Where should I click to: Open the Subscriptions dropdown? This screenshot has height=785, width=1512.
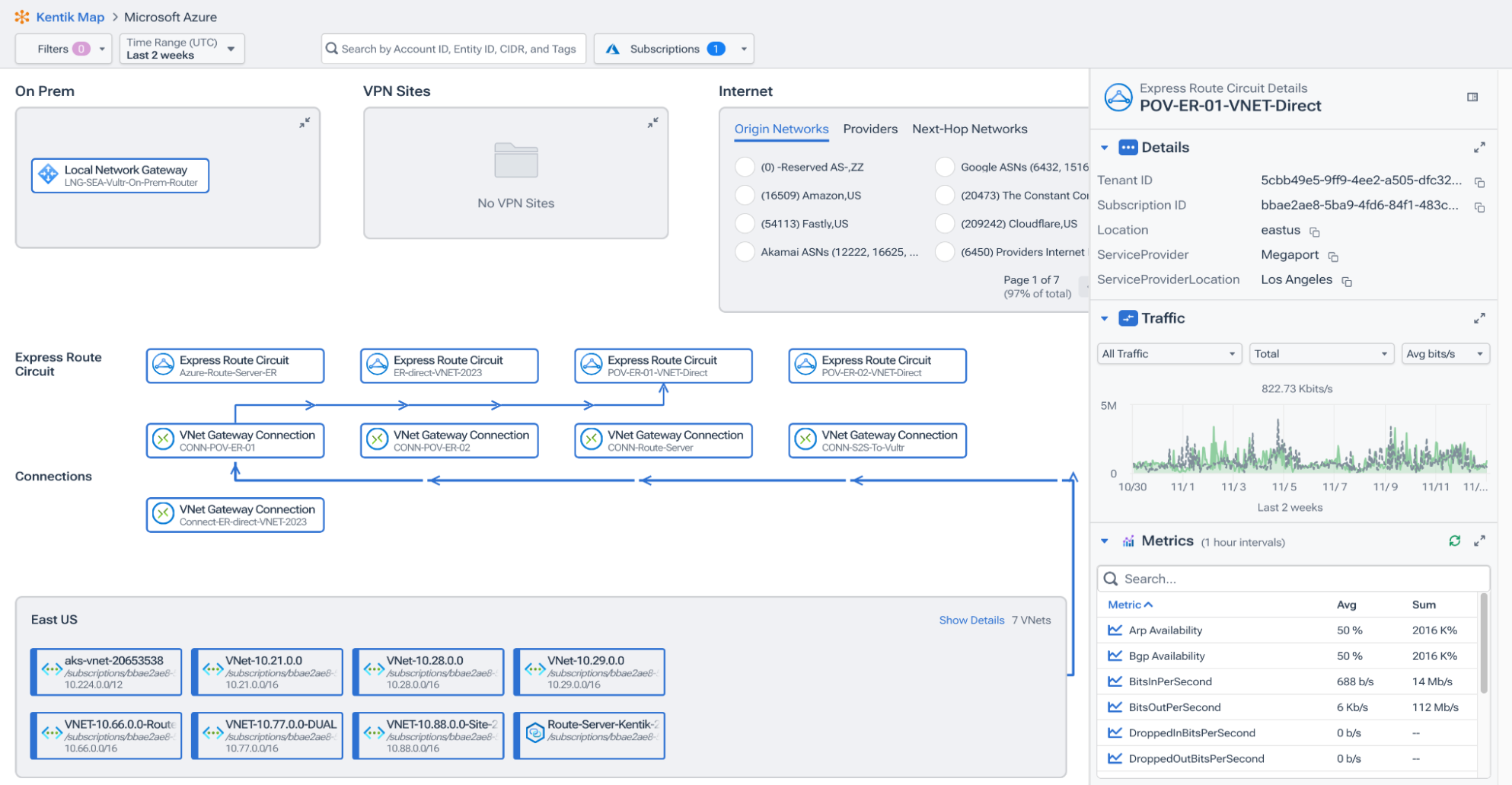pyautogui.click(x=674, y=49)
